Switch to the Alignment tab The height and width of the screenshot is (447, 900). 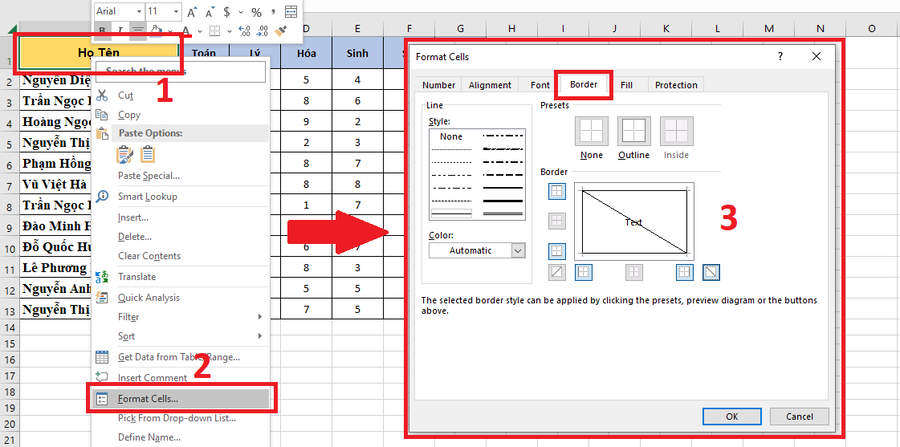pyautogui.click(x=490, y=85)
